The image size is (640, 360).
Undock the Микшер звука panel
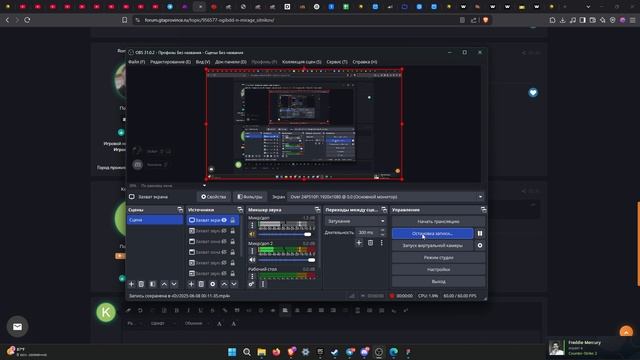(318, 210)
